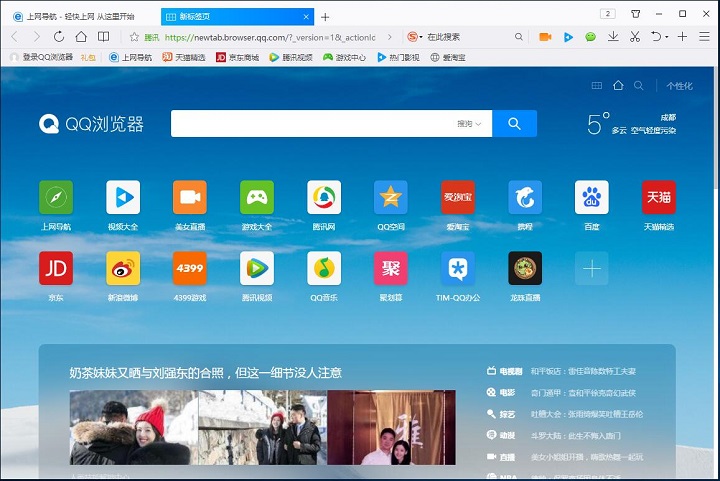Open the scissors screenshot tool

(x=635, y=37)
